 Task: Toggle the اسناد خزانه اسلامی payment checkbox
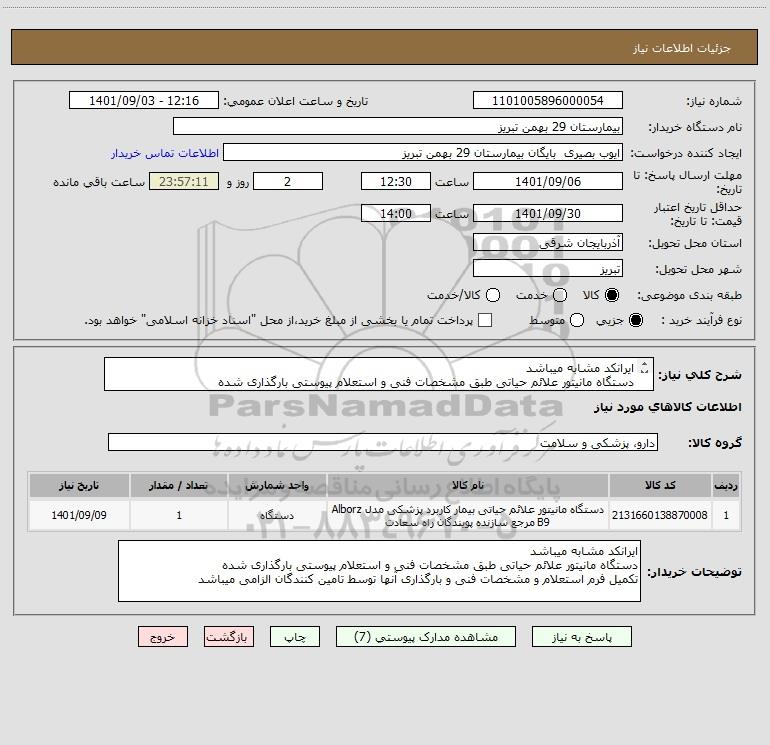(485, 320)
